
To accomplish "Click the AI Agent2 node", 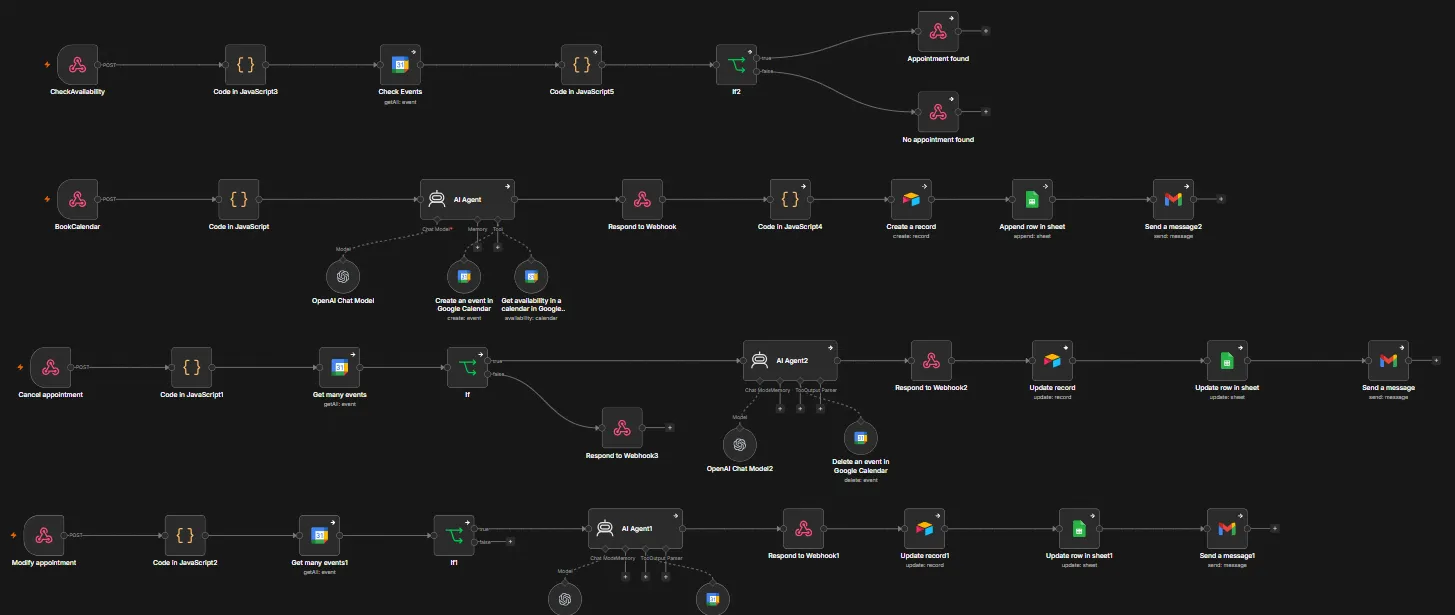I will [x=790, y=361].
